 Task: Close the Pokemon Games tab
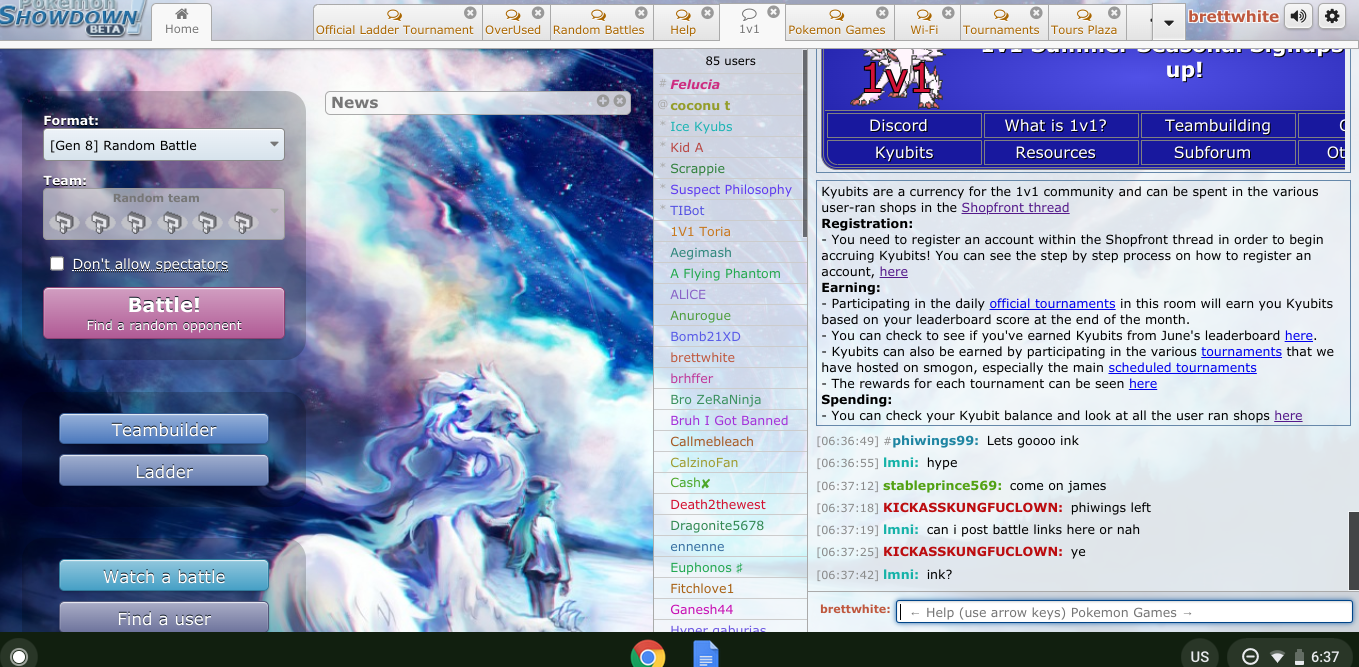click(x=882, y=13)
